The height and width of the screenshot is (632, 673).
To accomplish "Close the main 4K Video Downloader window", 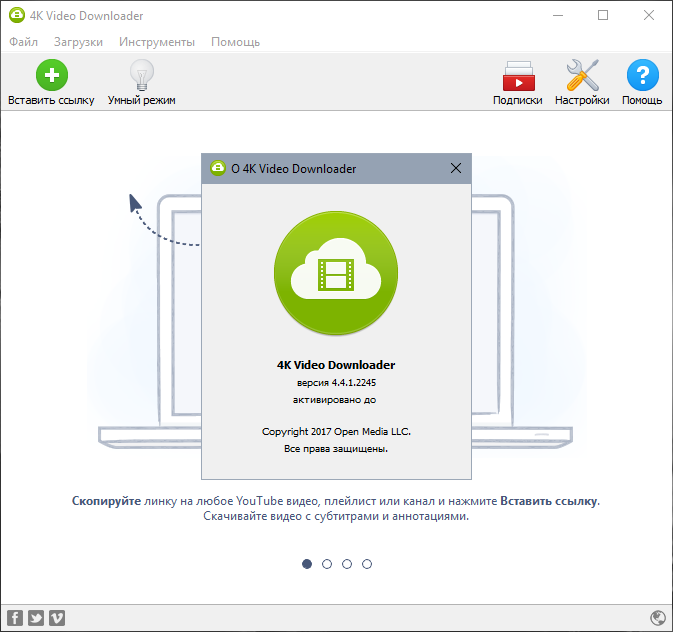I will (x=649, y=15).
